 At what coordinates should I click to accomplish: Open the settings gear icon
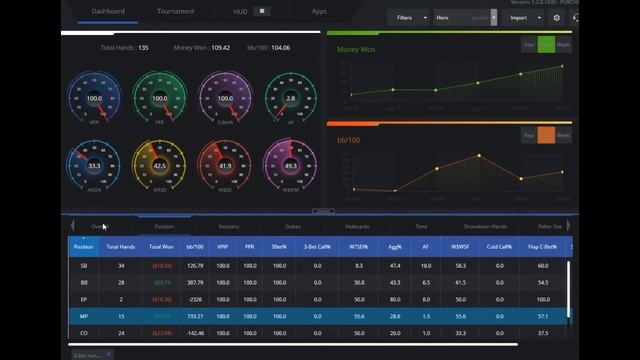556,18
